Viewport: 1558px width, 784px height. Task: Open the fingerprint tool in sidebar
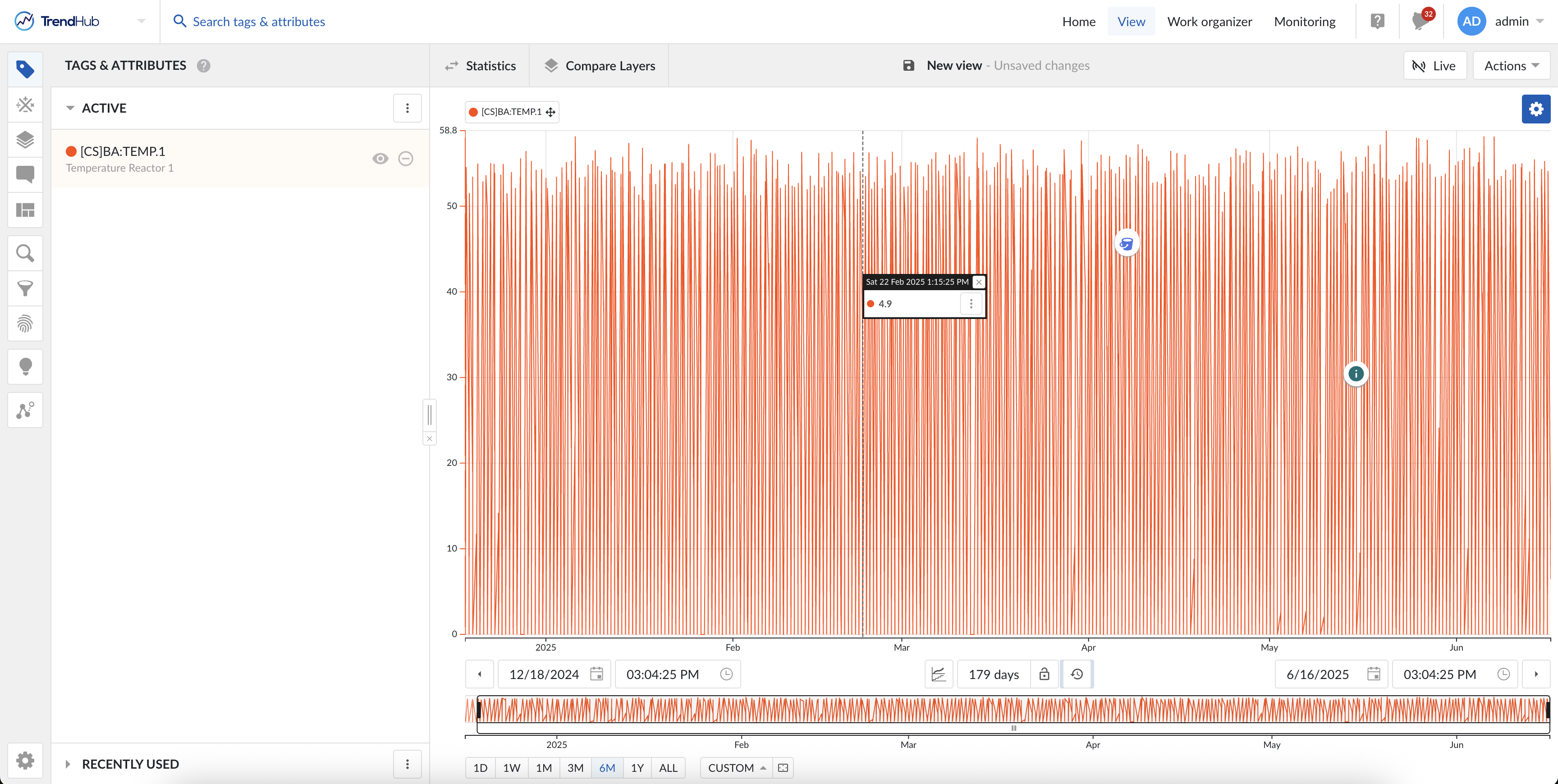(25, 324)
